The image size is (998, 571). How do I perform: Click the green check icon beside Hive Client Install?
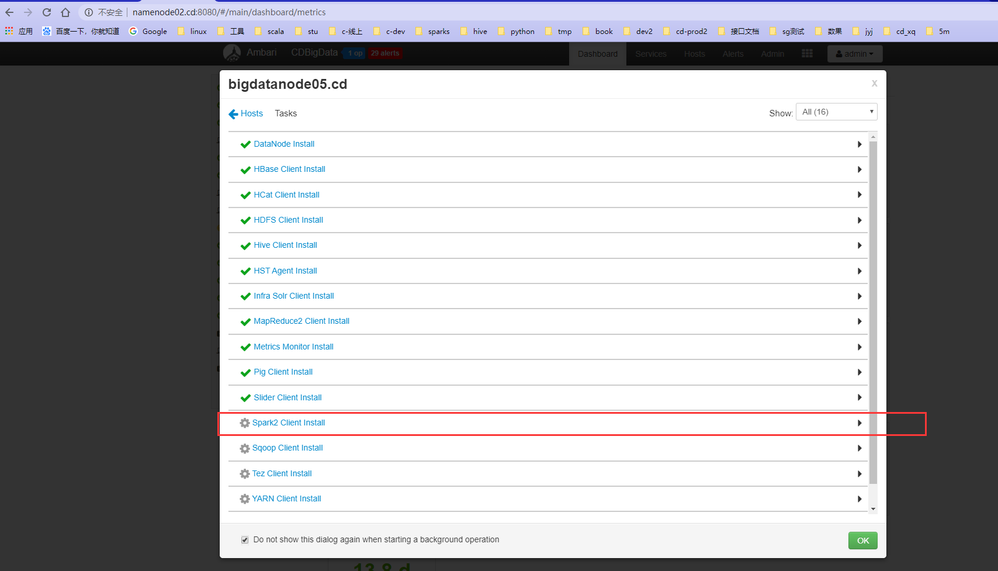pos(245,246)
